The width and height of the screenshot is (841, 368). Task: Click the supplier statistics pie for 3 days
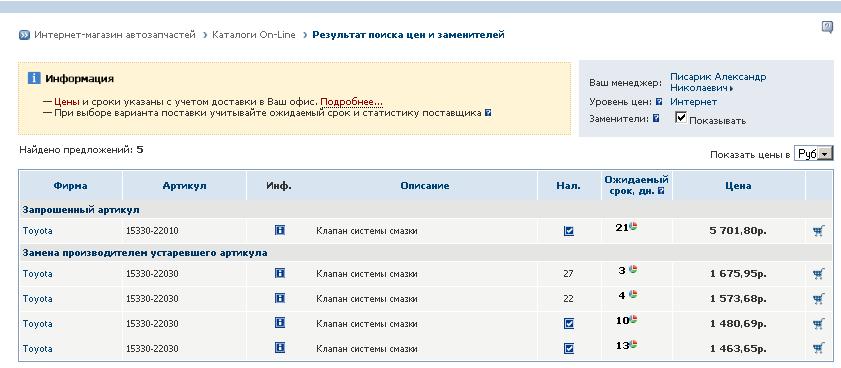point(633,269)
